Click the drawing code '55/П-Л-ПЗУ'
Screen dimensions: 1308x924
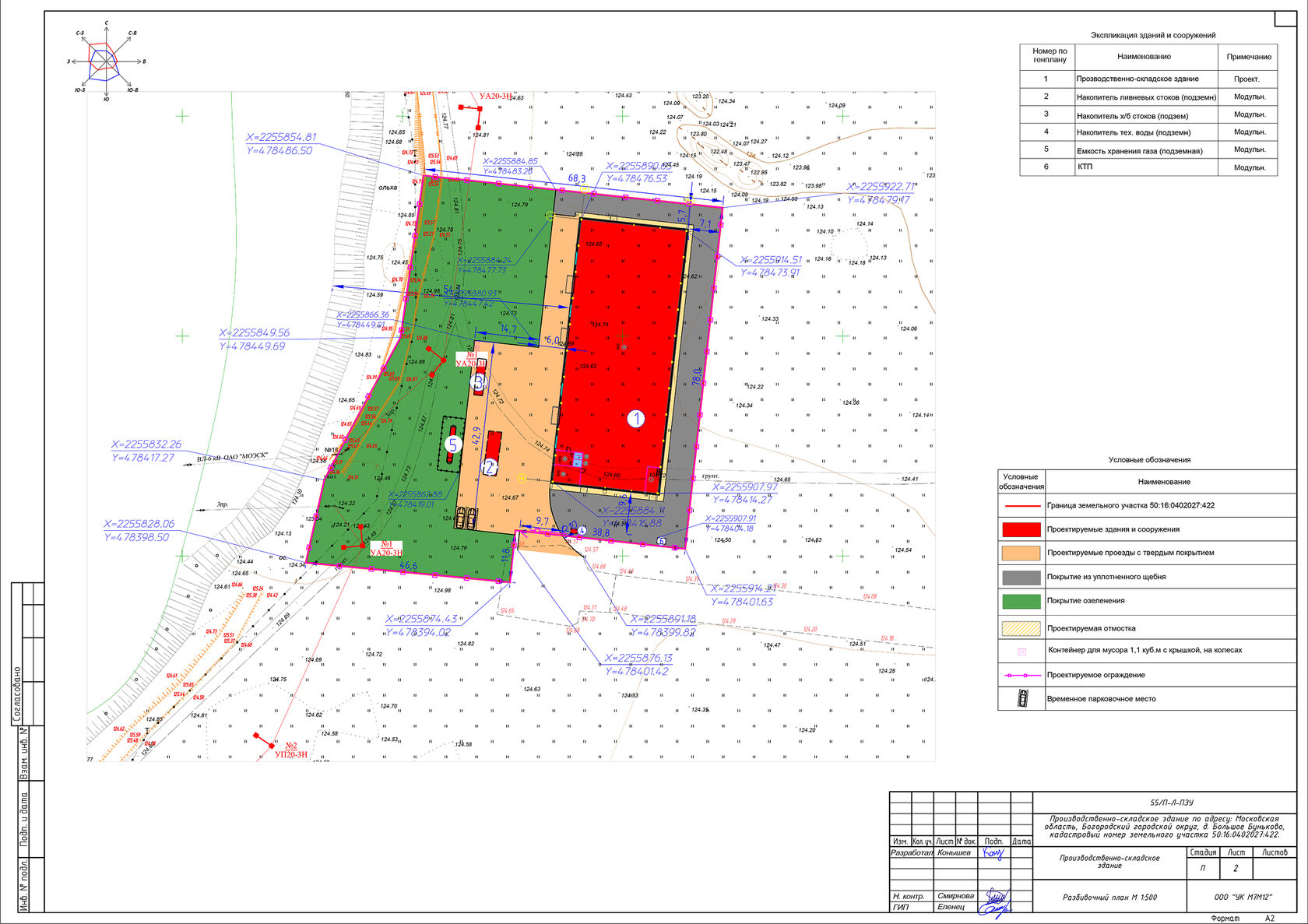tap(1172, 803)
